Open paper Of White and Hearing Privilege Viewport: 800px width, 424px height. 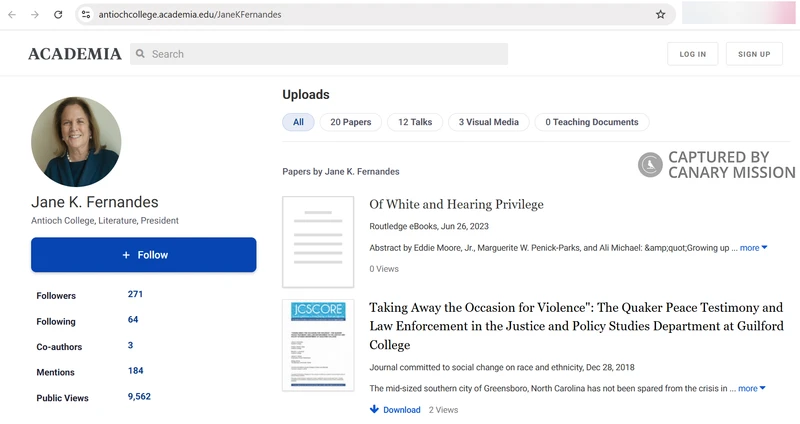click(456, 204)
